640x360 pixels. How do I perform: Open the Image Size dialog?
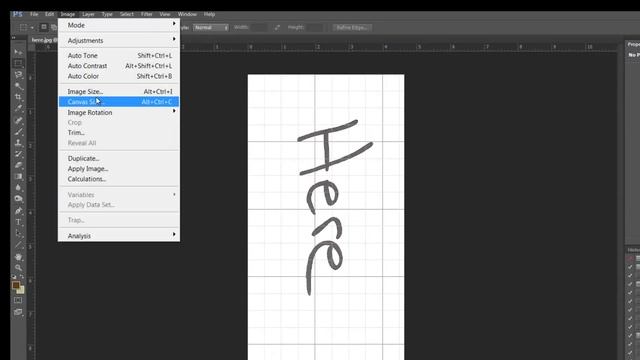119,91
